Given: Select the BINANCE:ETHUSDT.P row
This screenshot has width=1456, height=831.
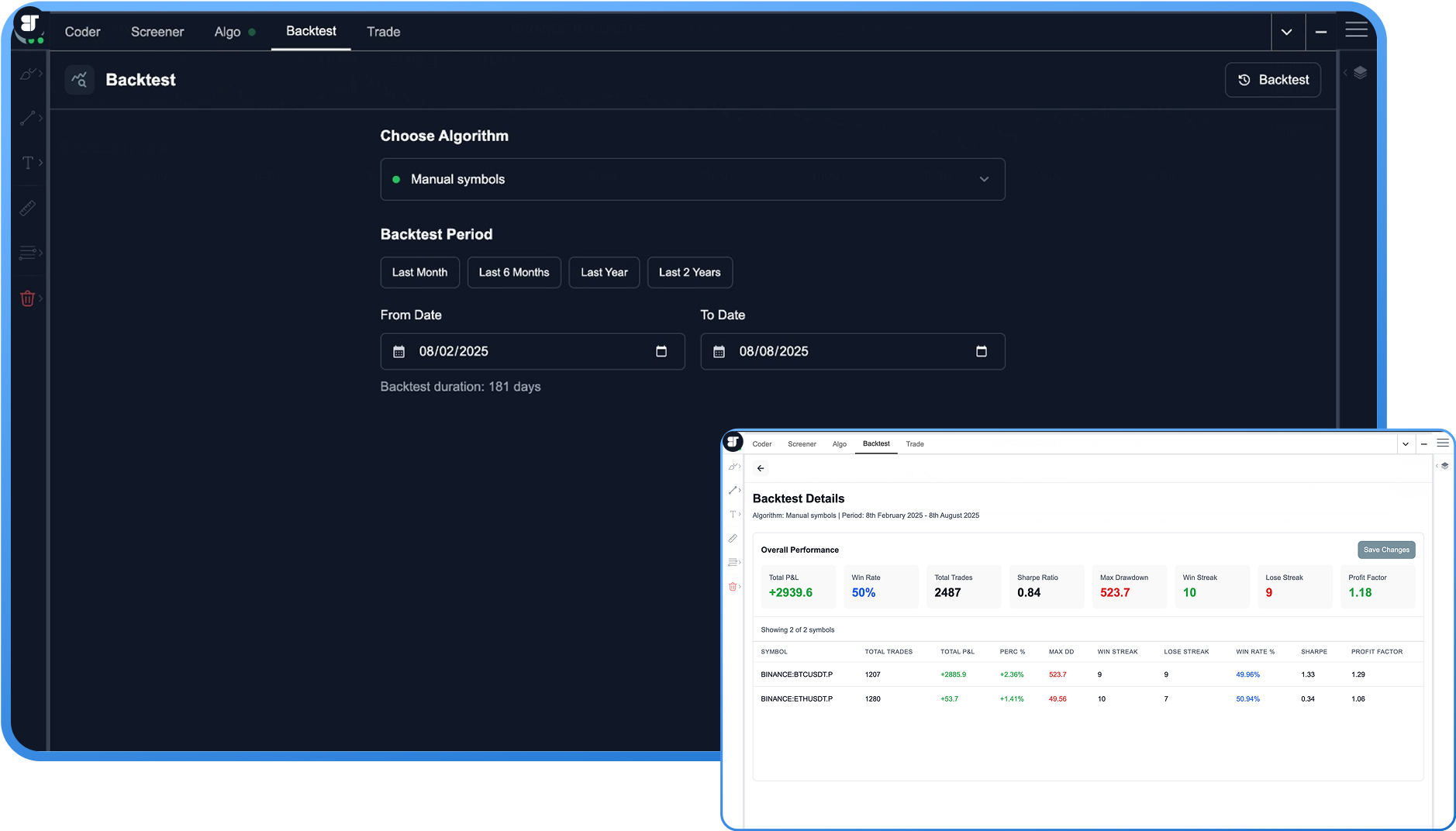Looking at the screenshot, I should click(x=1088, y=698).
